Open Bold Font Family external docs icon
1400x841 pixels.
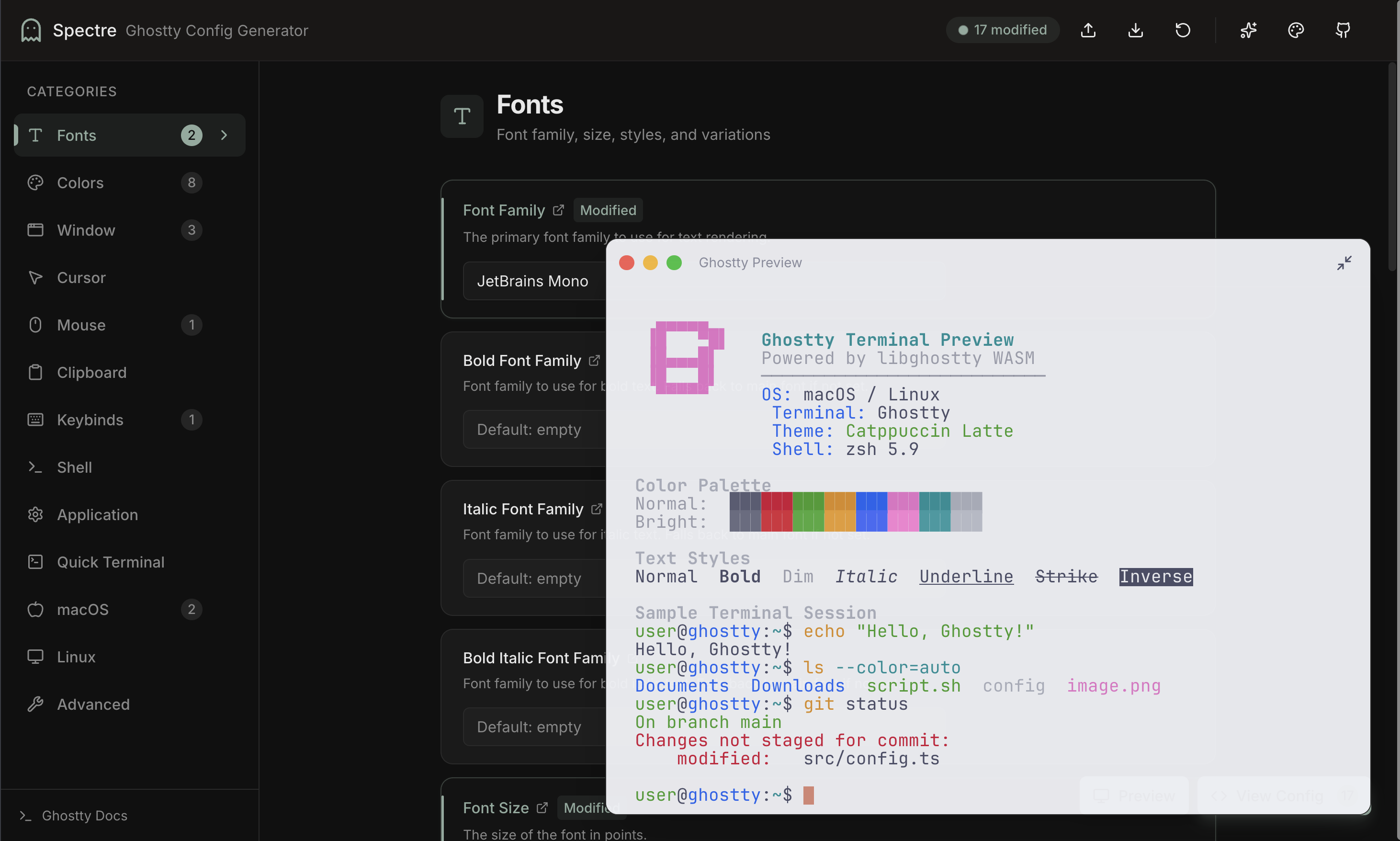[x=594, y=361]
